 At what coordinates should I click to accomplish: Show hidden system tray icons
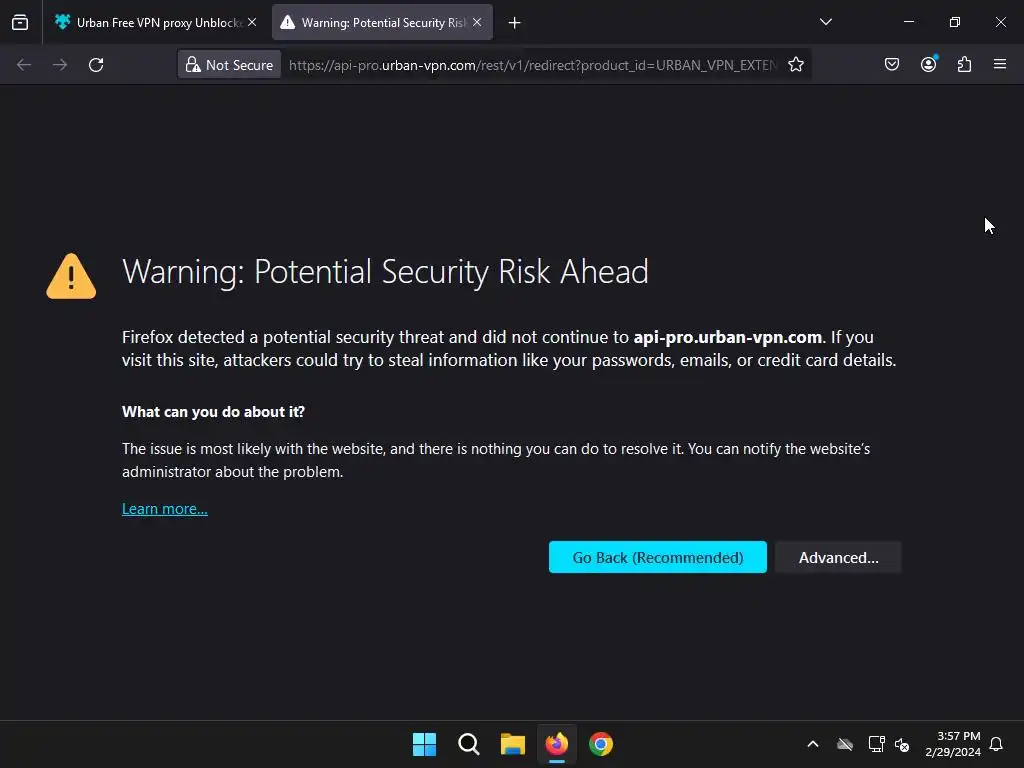pos(813,744)
